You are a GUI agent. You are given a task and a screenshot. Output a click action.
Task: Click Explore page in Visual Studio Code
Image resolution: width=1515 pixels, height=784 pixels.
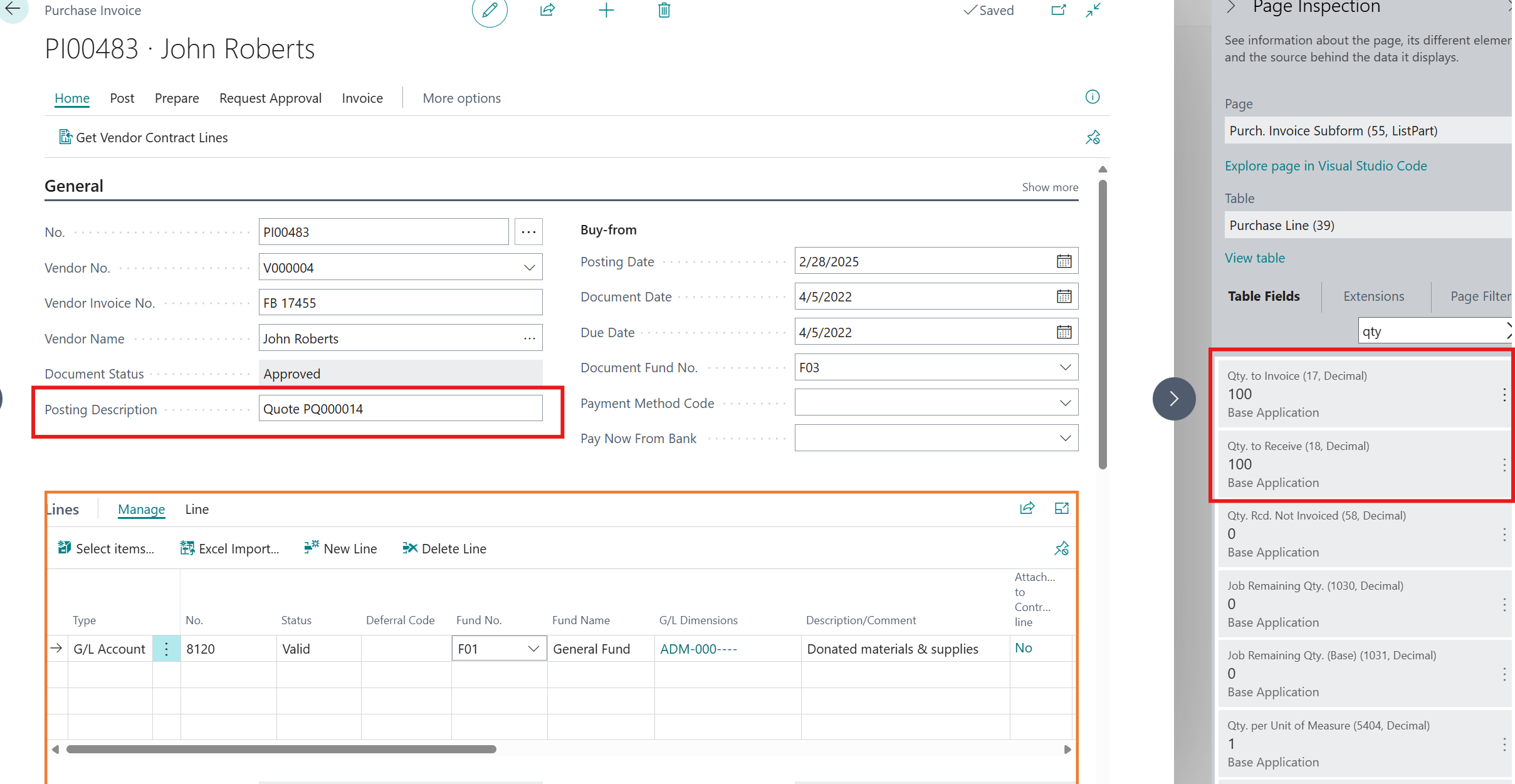(1326, 165)
